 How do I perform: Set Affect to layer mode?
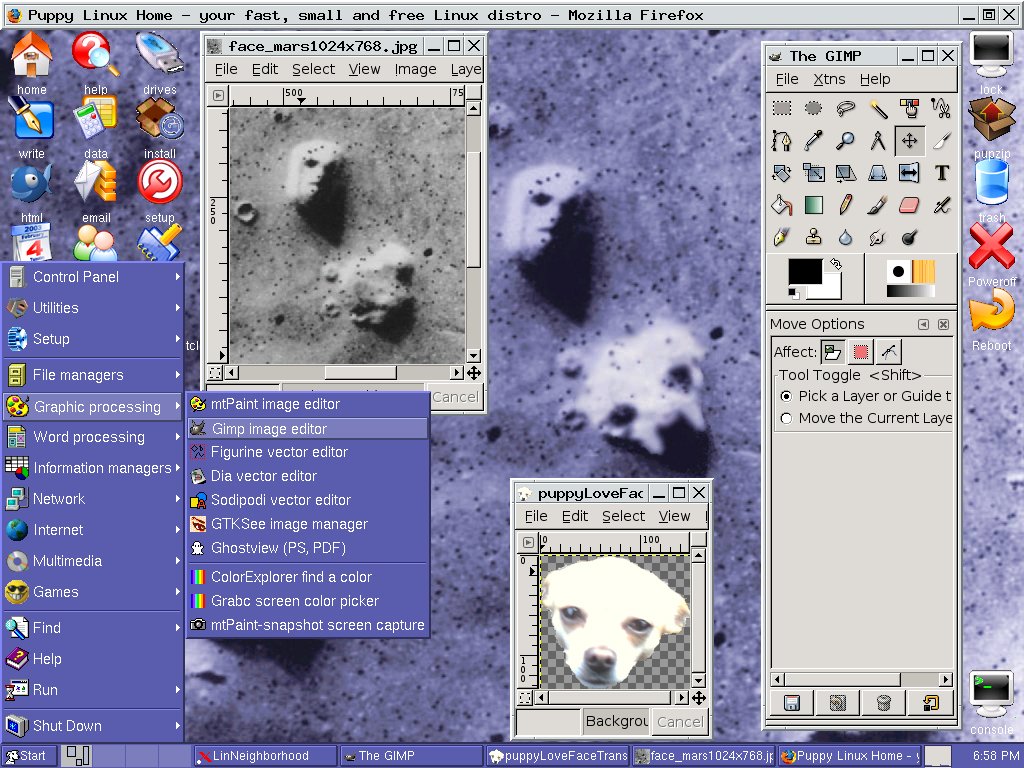click(x=833, y=352)
